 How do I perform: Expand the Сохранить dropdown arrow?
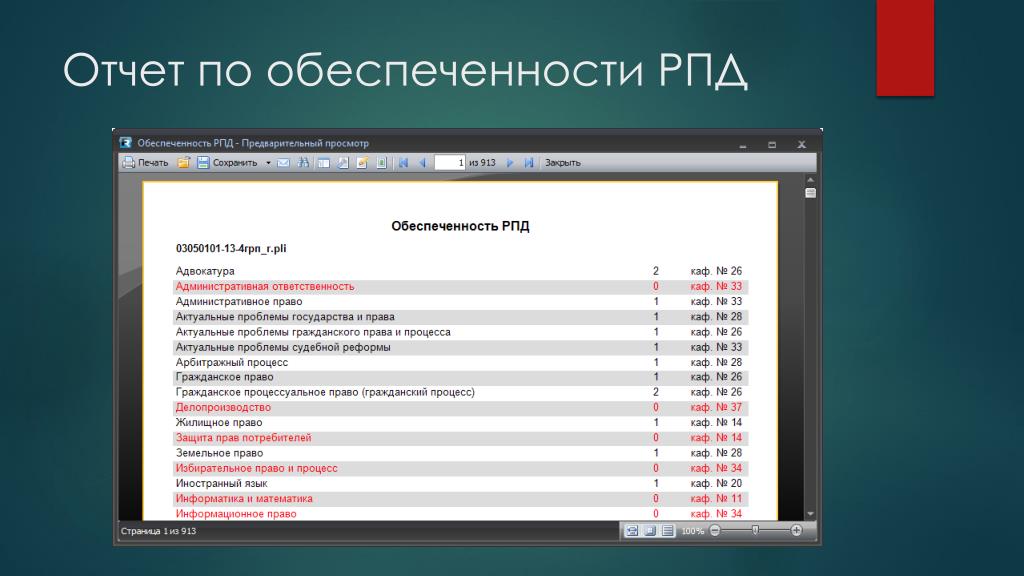click(x=268, y=163)
